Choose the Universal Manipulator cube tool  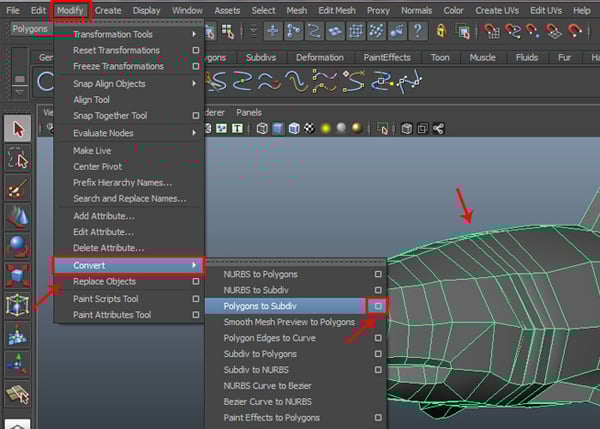[x=19, y=304]
